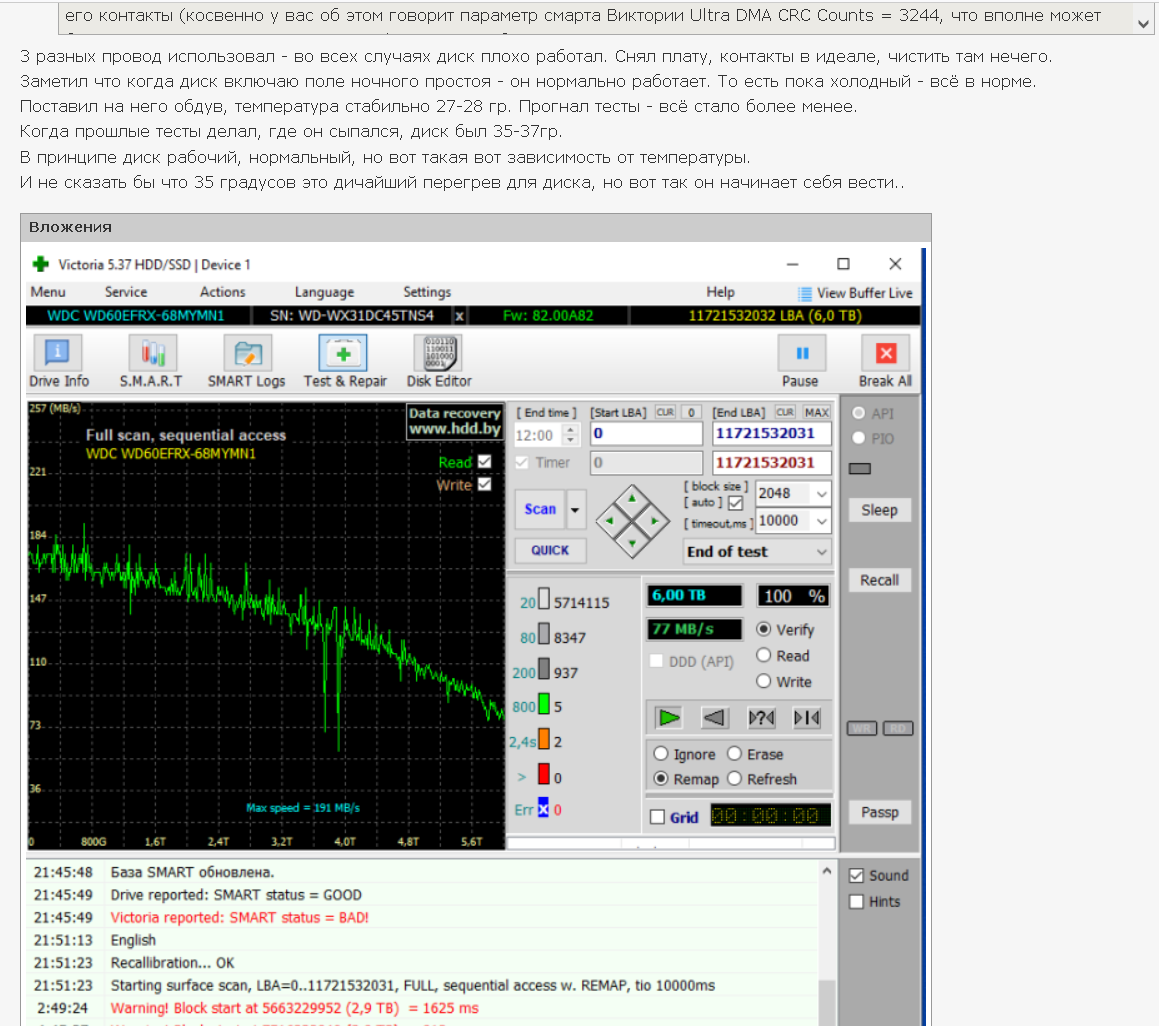Open SMART Logs toolbar icon
1159x1026 pixels.
pyautogui.click(x=248, y=353)
